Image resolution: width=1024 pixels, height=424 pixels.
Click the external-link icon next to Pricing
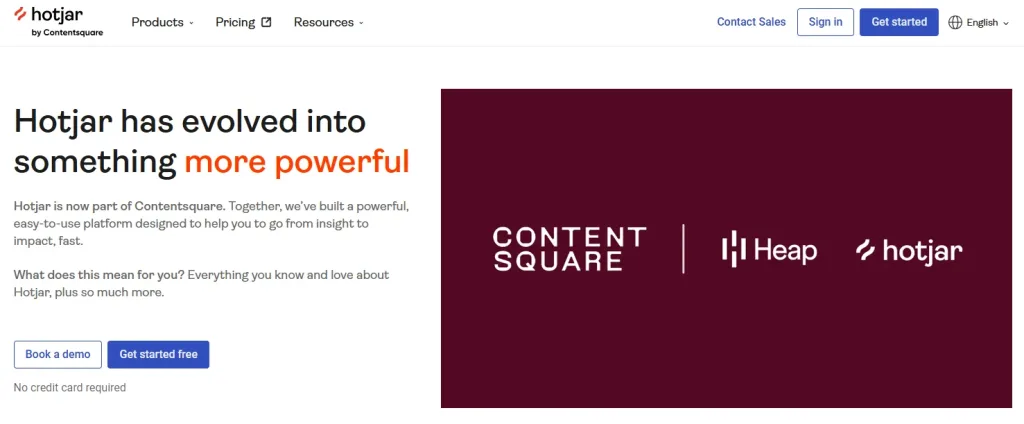266,22
